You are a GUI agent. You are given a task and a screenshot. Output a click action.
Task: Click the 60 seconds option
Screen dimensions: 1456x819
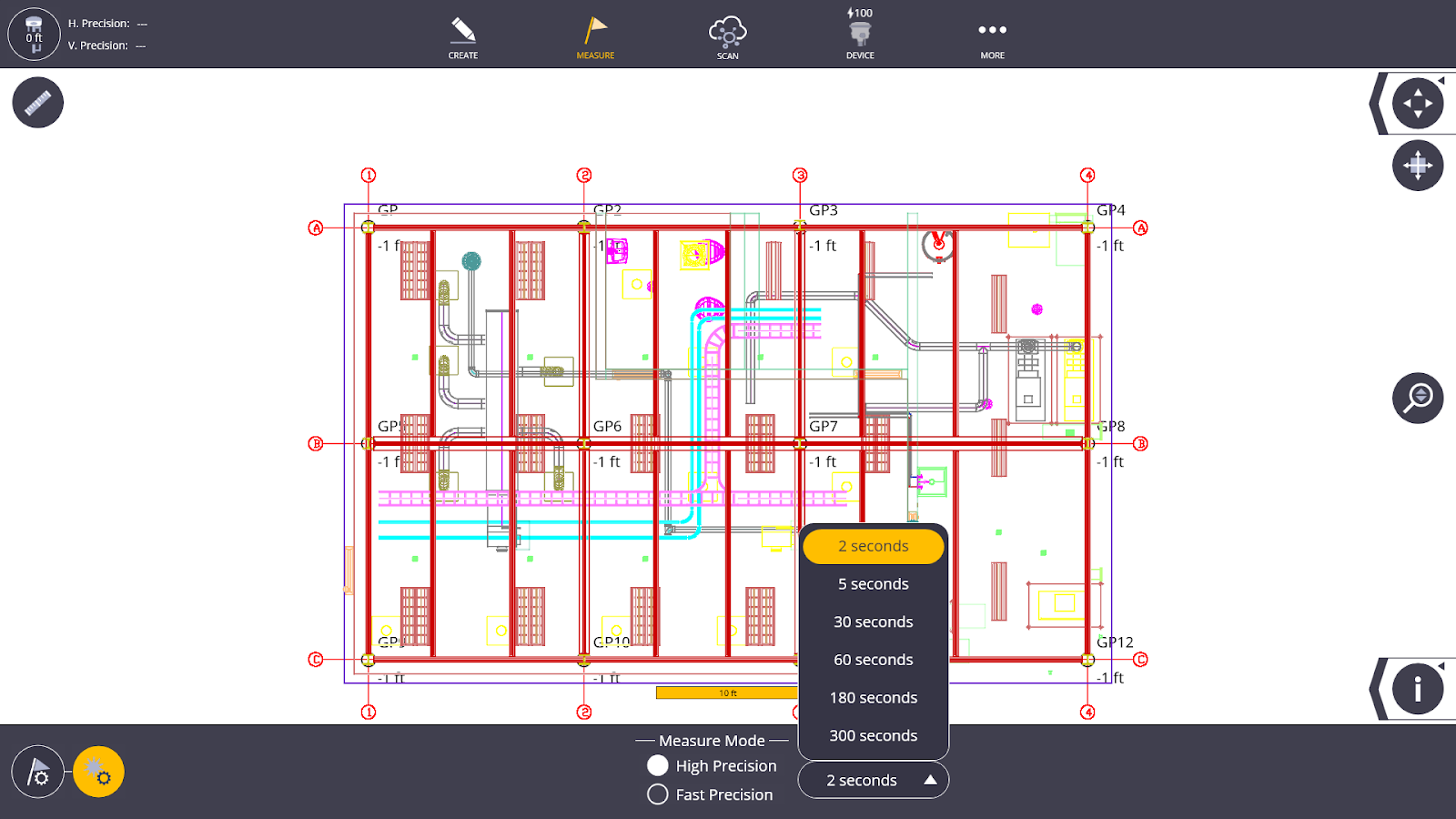tap(873, 660)
